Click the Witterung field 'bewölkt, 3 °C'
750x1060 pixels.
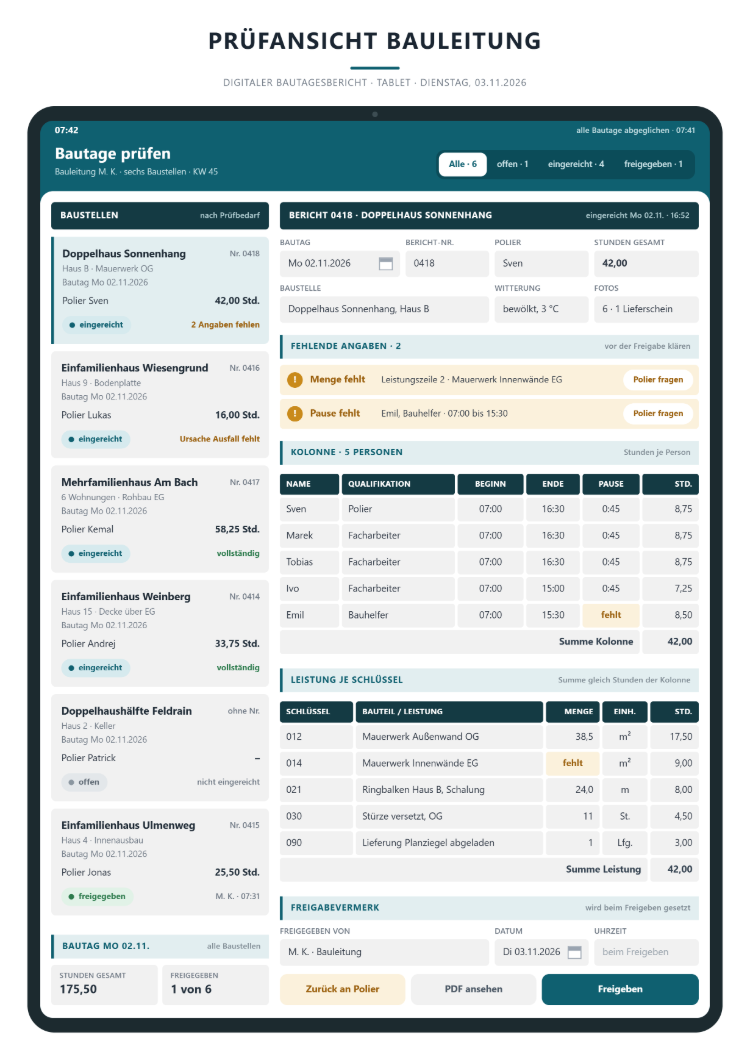(x=541, y=309)
